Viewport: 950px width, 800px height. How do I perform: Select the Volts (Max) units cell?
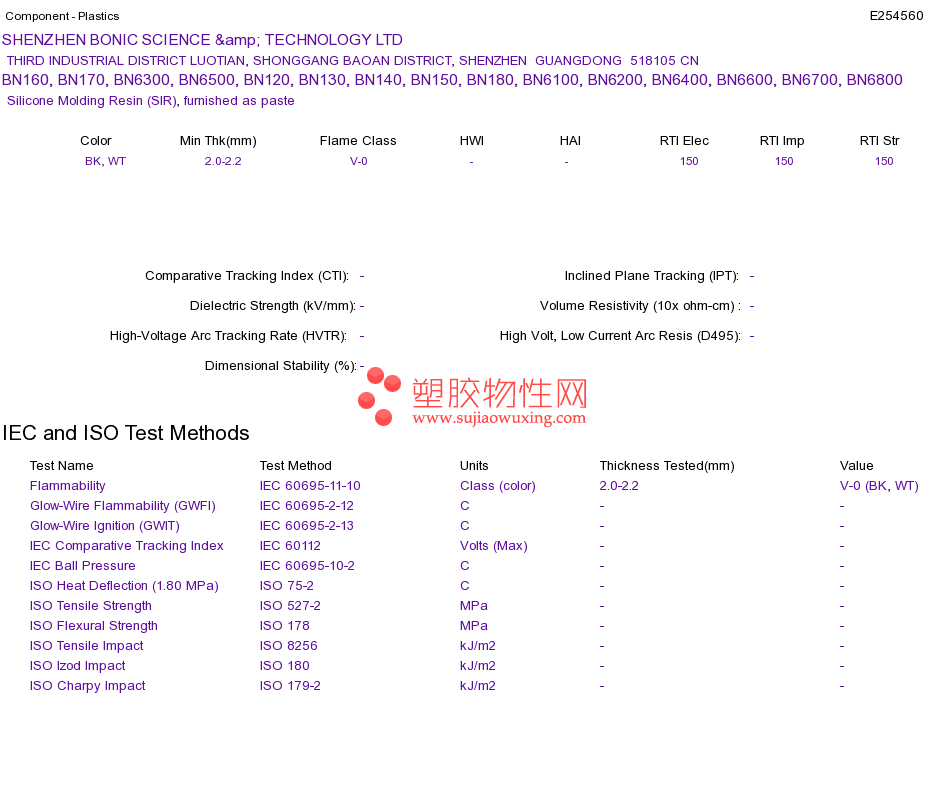click(494, 545)
